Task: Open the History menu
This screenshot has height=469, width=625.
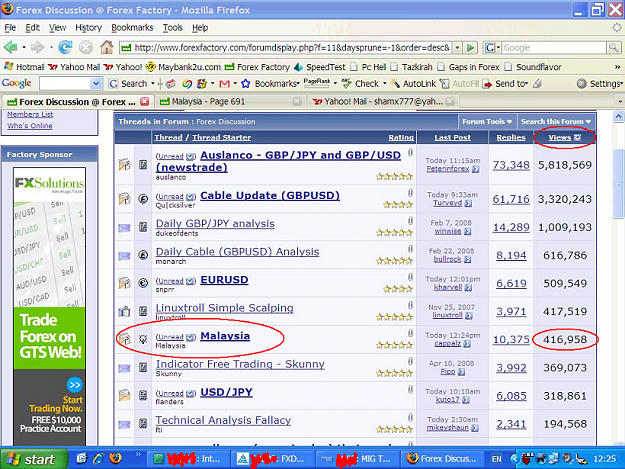Action: click(x=88, y=27)
